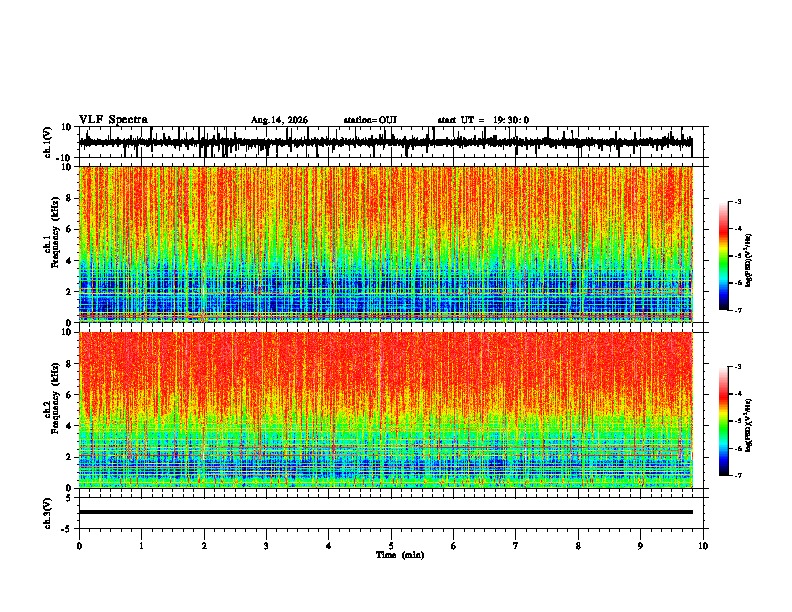Click time-axis tick label "5" at the bottom
Screen dimensions: 792x612
391,546
